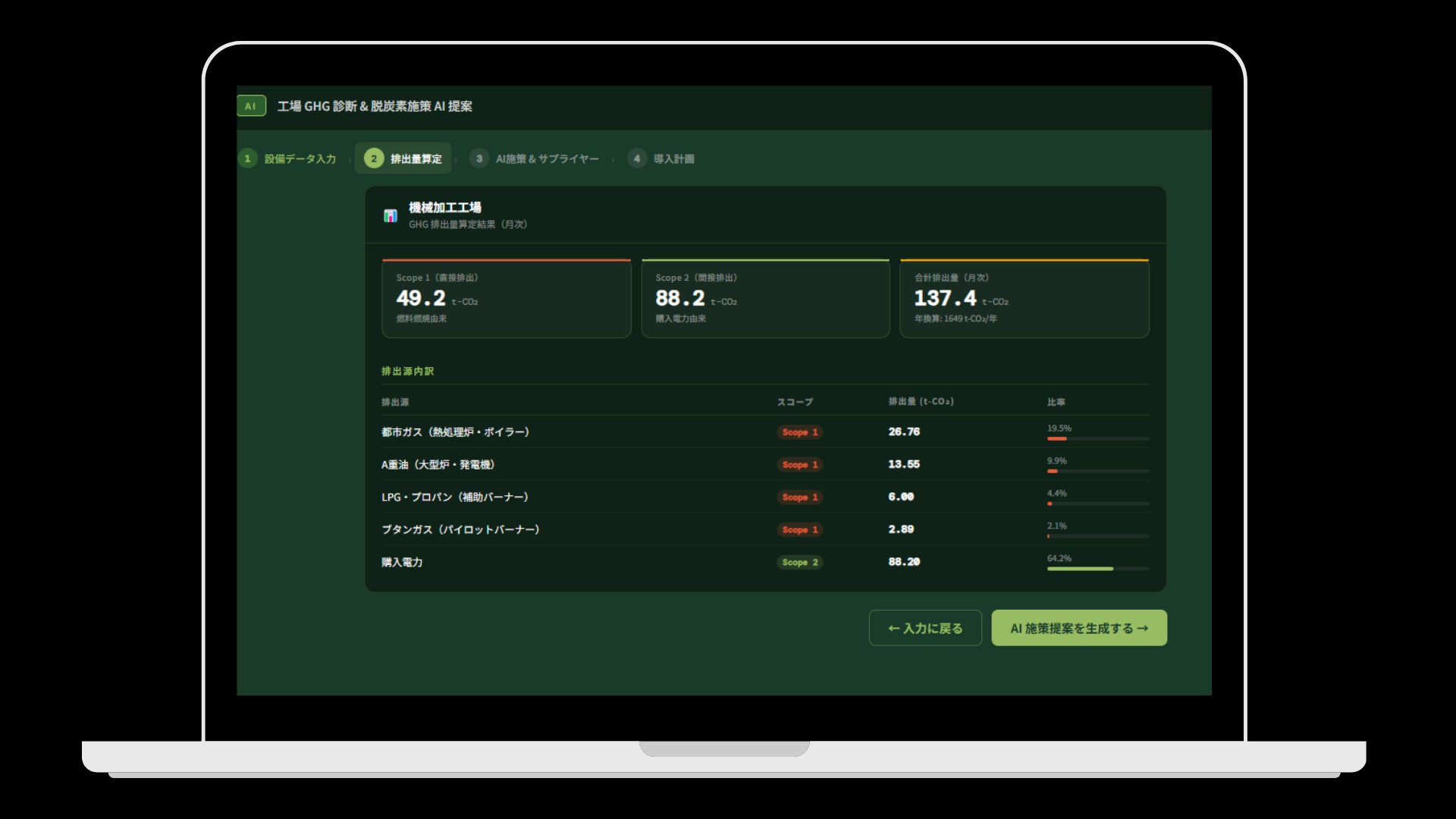Click the bar chart icon beside 機械加工工場
Screen dimensions: 1456x819
(390, 215)
